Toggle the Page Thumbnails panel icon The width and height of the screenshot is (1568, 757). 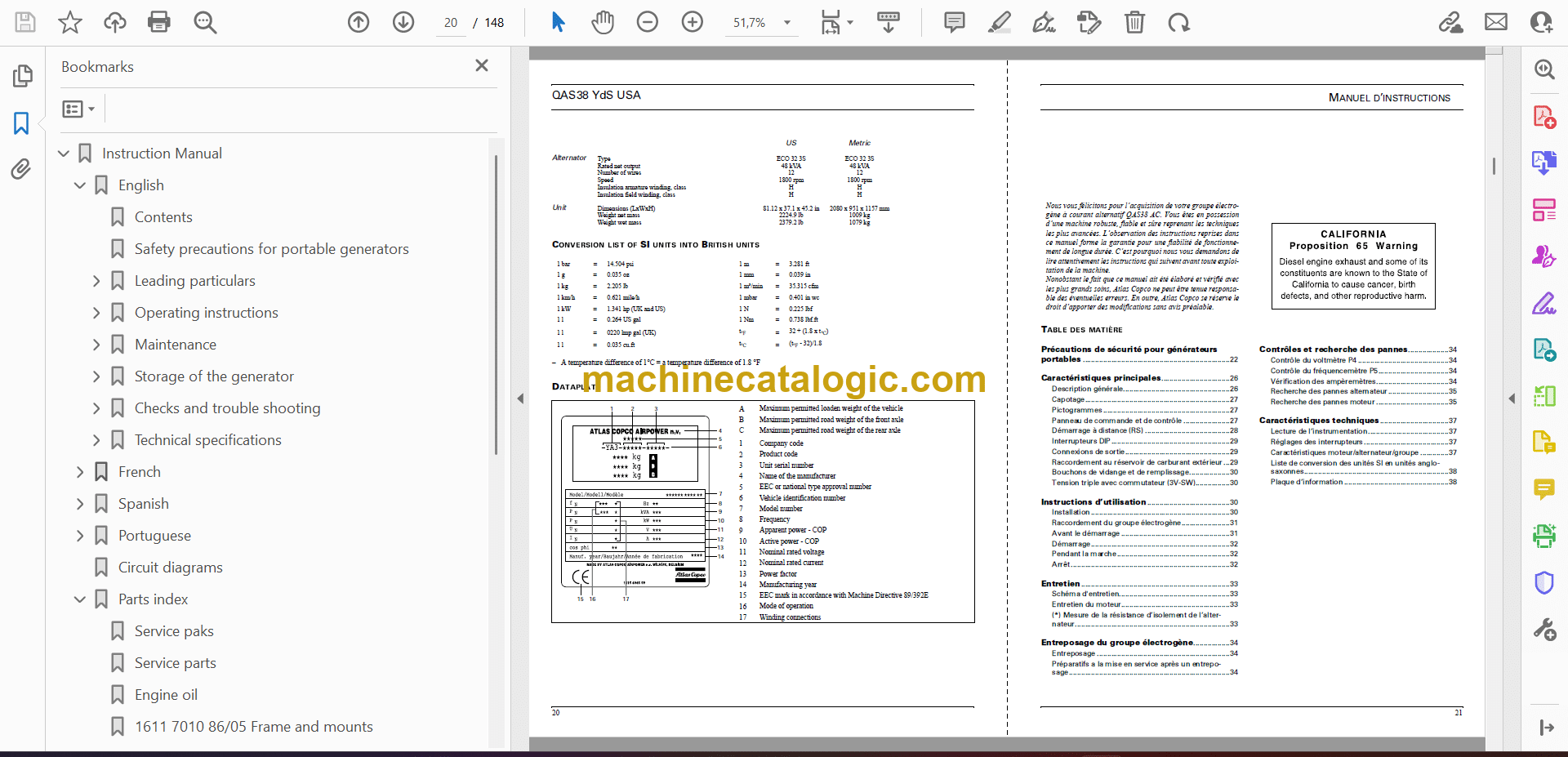[22, 76]
